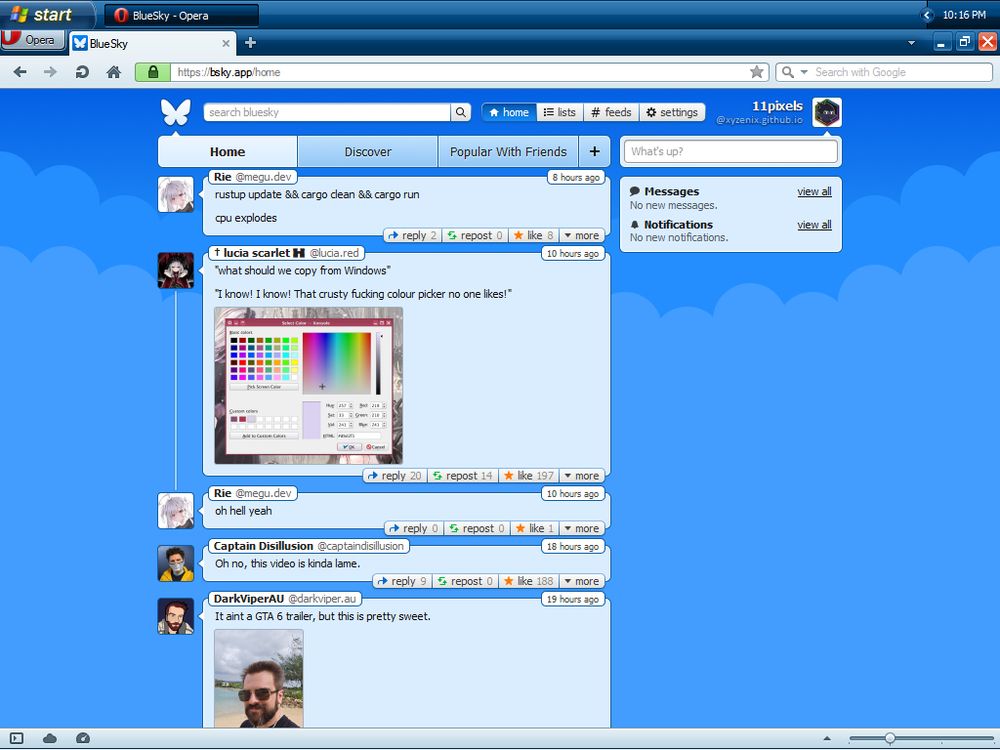Expand more options on Captain Disillusion's post
Image resolution: width=1000 pixels, height=750 pixels.
[582, 581]
